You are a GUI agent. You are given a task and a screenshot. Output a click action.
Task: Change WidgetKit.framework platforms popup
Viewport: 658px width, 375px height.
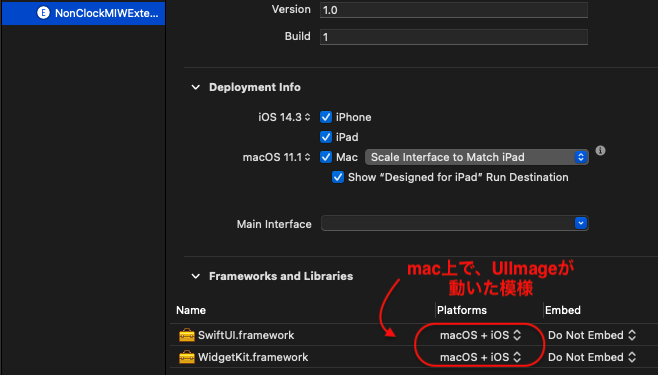(480, 357)
